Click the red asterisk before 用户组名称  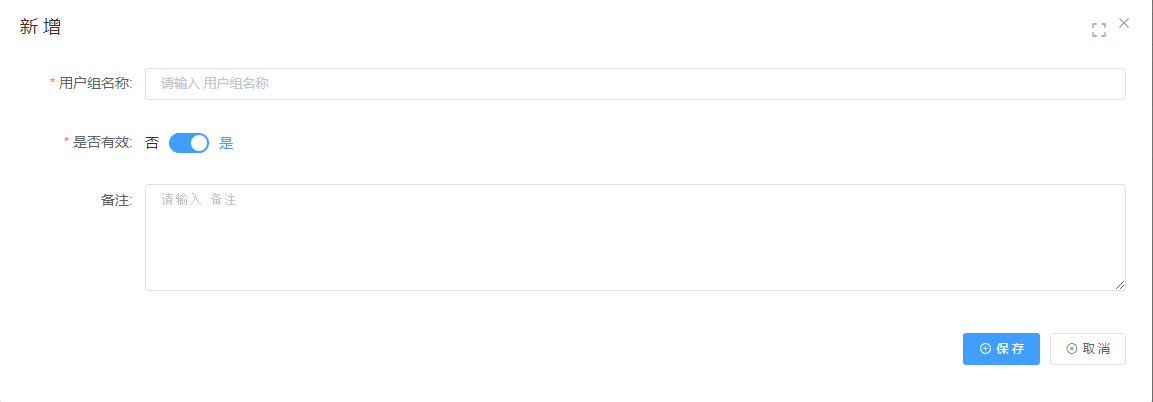[52, 82]
